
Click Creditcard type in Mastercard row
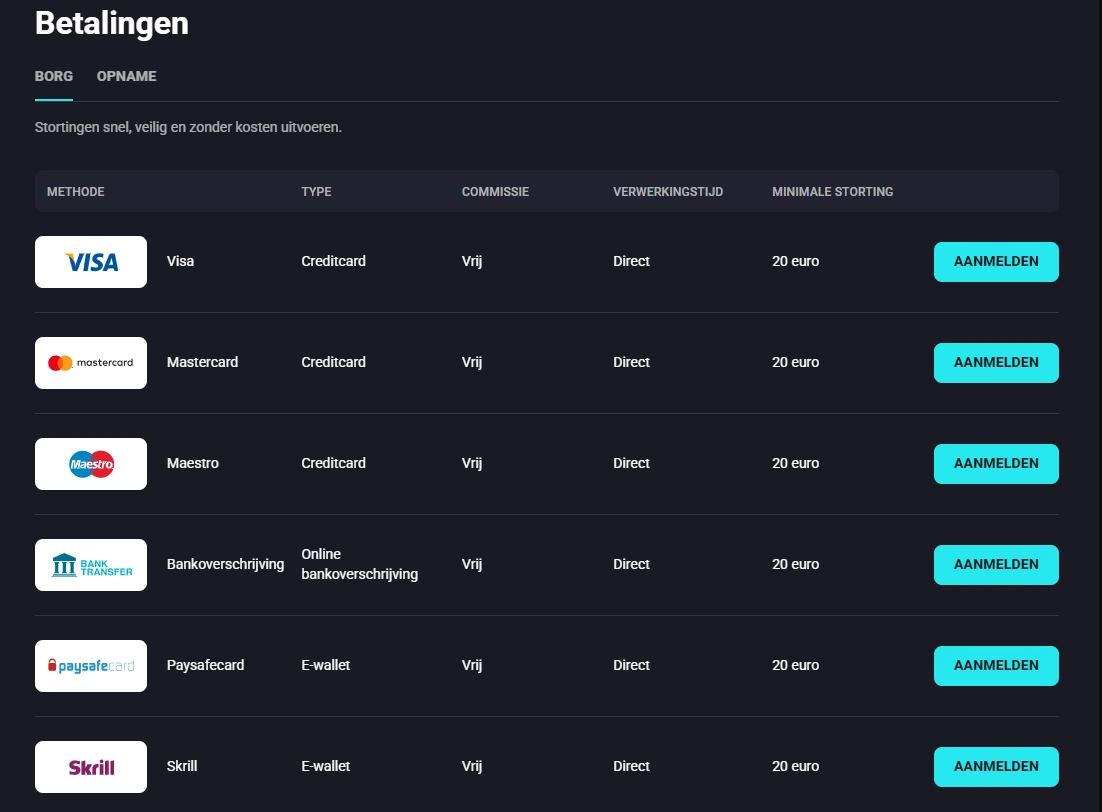(x=334, y=362)
